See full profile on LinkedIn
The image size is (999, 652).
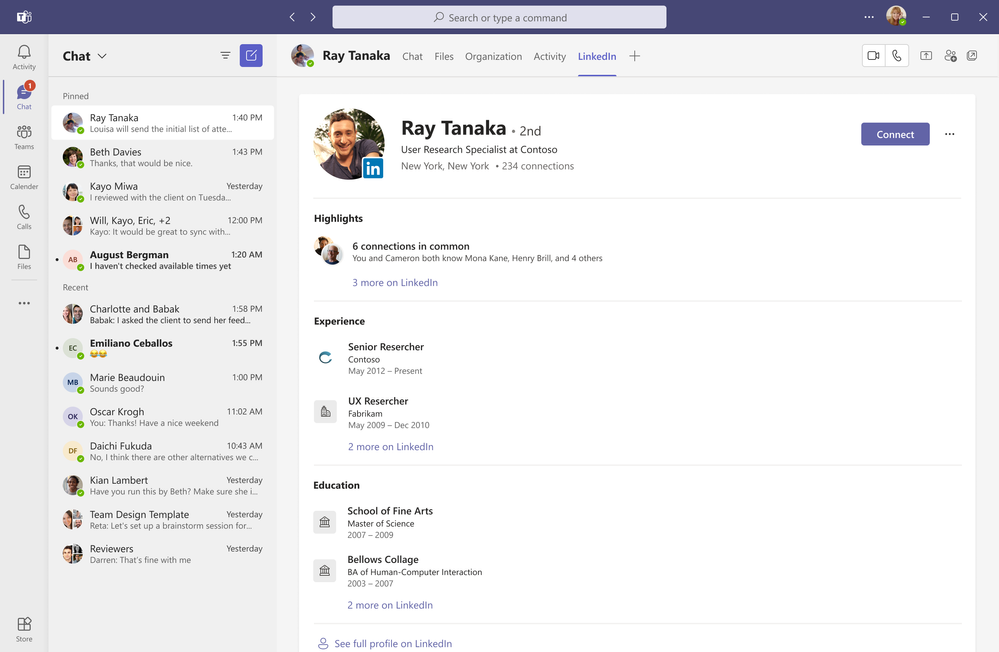click(385, 644)
